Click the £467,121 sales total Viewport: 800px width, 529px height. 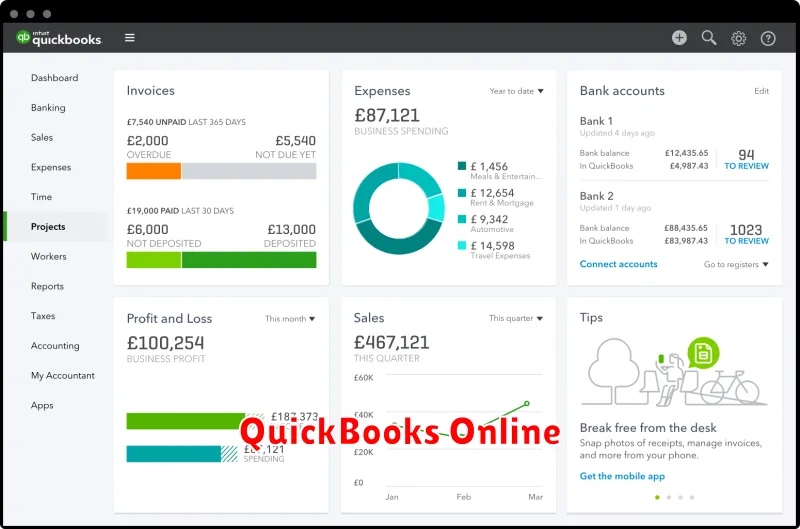(391, 342)
